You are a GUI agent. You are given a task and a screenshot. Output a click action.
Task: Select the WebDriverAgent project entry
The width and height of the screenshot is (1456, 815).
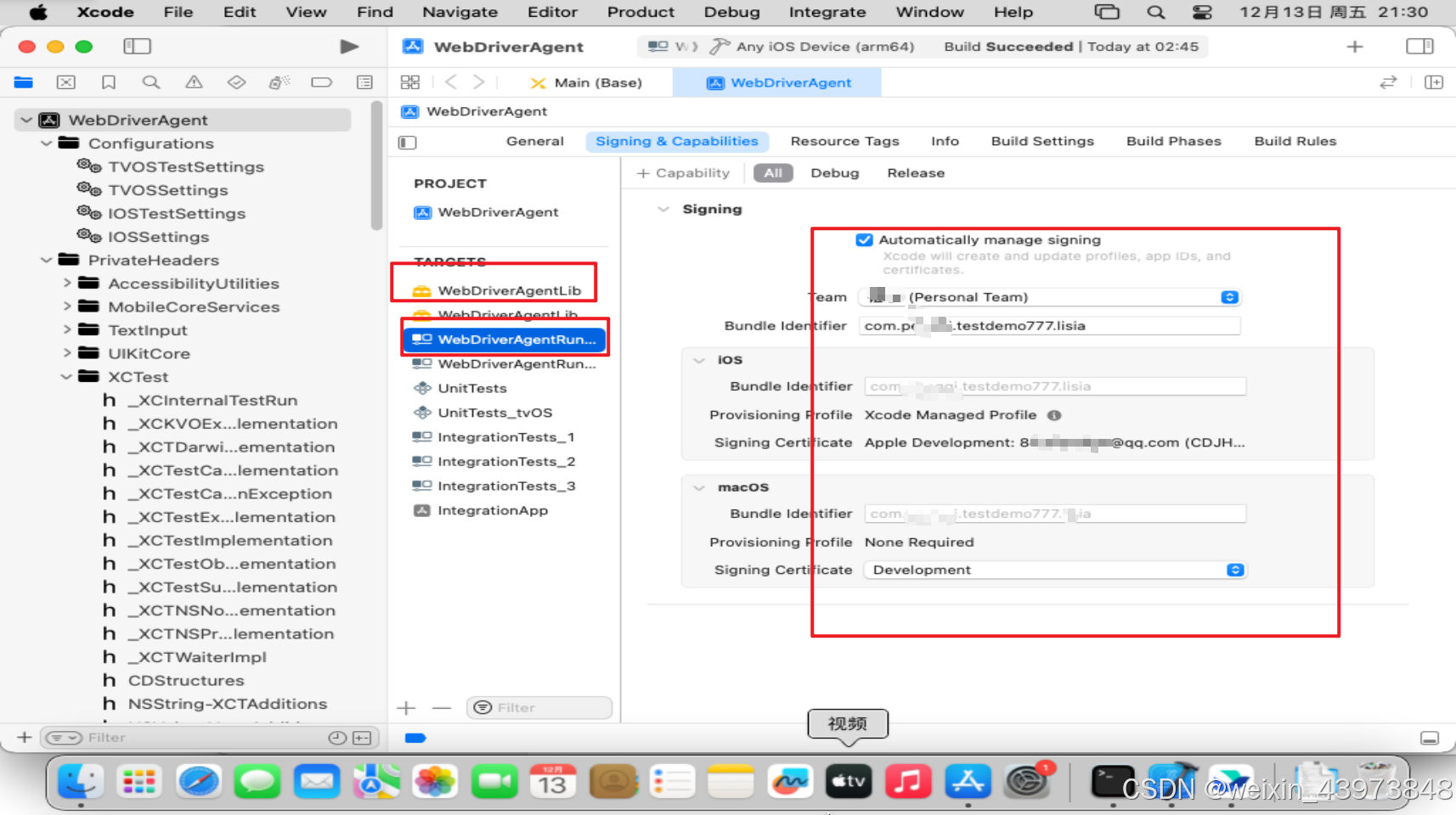(x=498, y=212)
